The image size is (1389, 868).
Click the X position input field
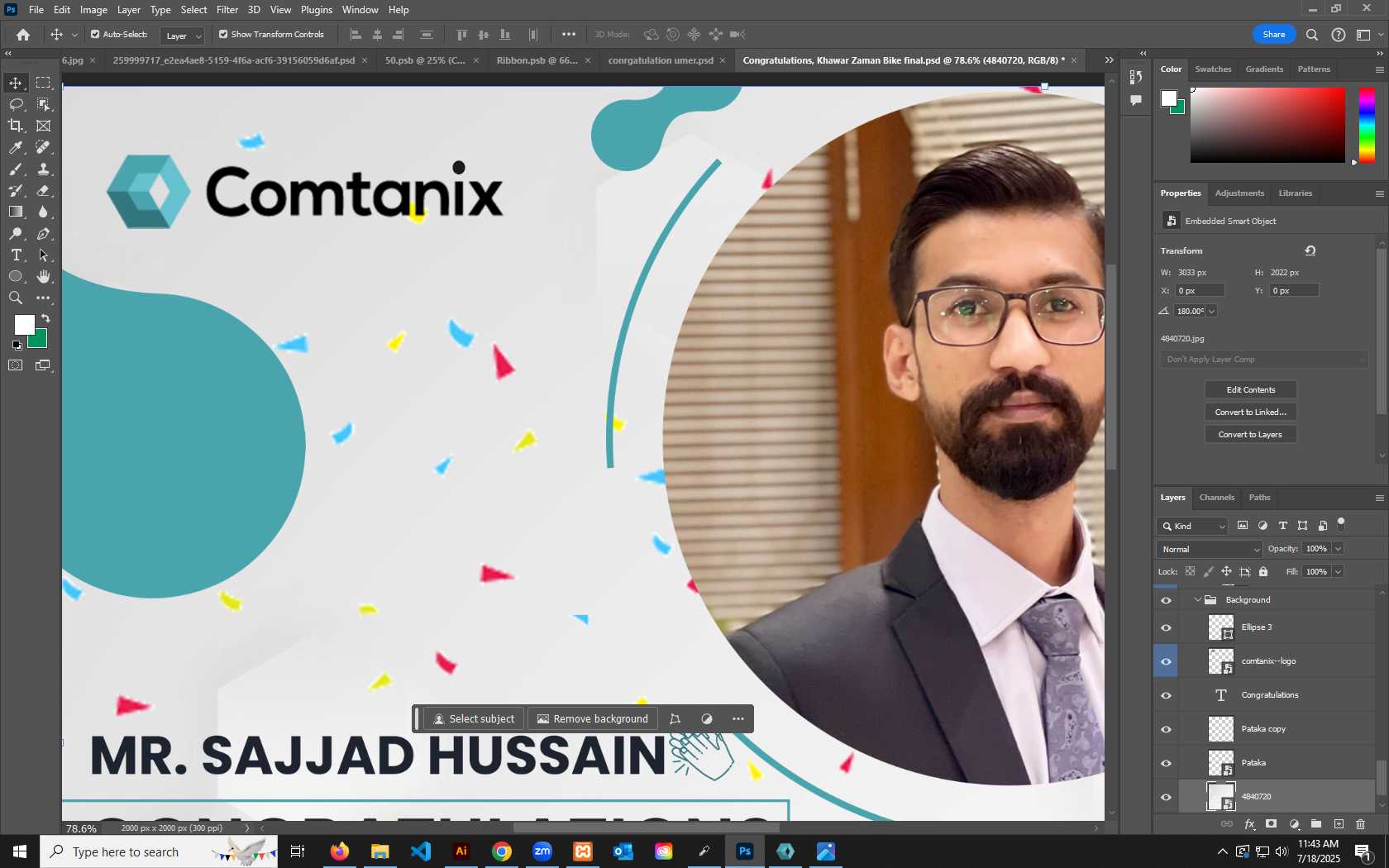click(x=1200, y=291)
